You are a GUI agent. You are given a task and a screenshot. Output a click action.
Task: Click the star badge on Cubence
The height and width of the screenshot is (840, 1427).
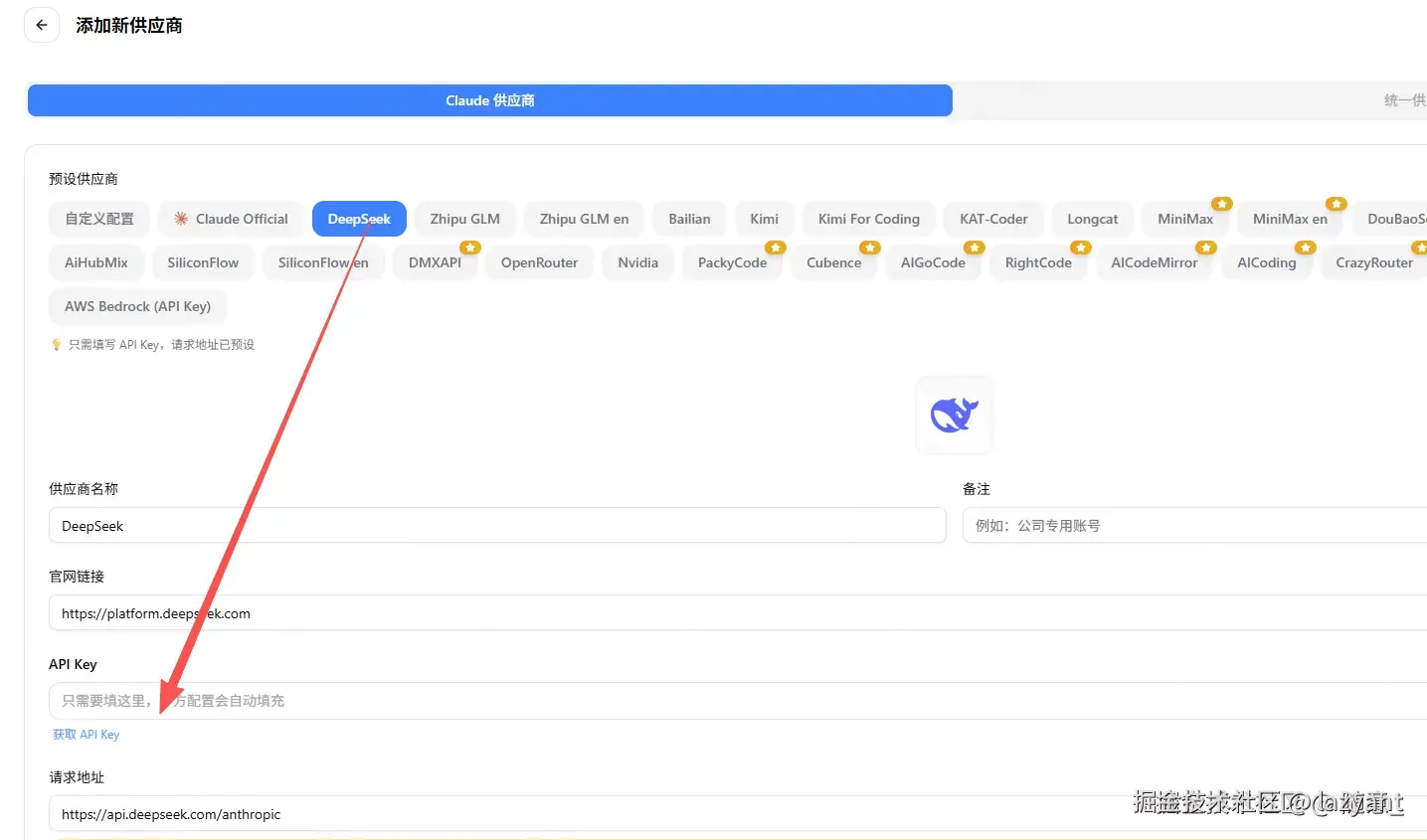pos(870,248)
